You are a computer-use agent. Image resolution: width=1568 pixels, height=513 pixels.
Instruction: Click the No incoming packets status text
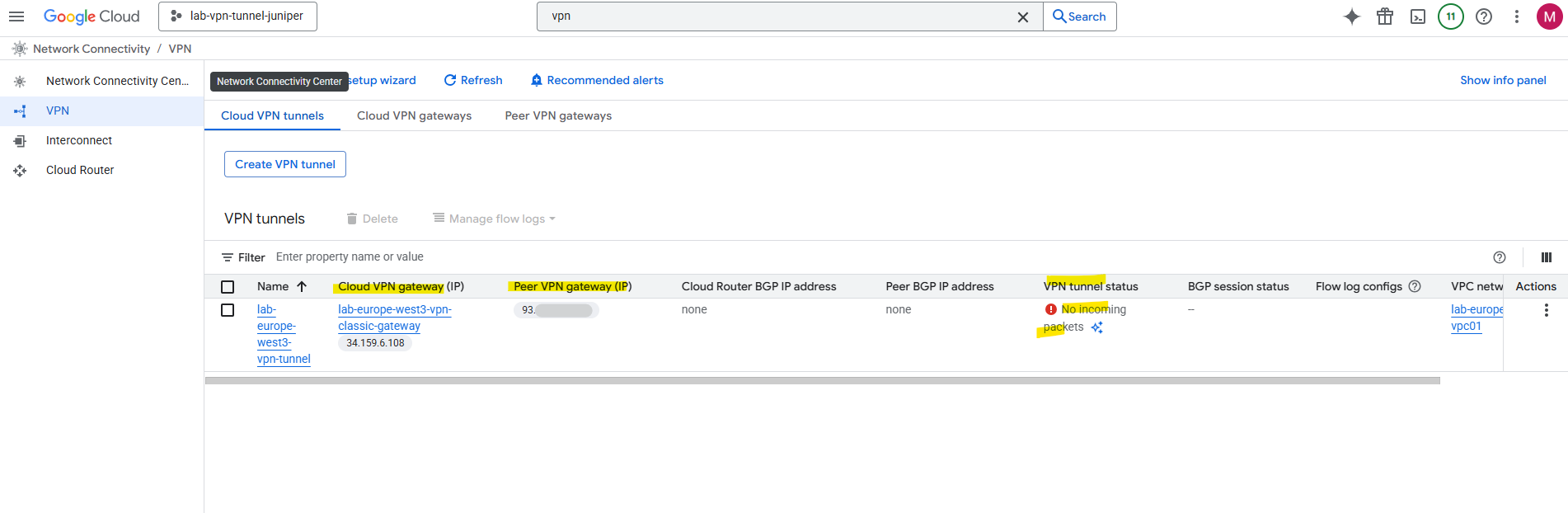[x=1085, y=318]
